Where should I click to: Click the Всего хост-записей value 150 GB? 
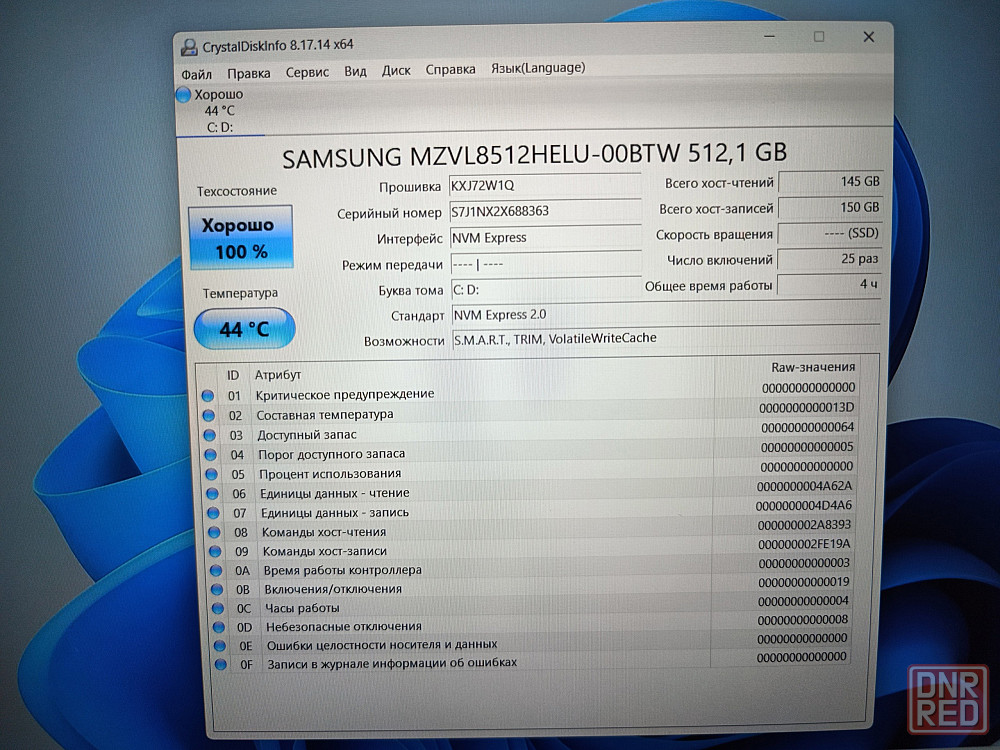click(x=830, y=207)
